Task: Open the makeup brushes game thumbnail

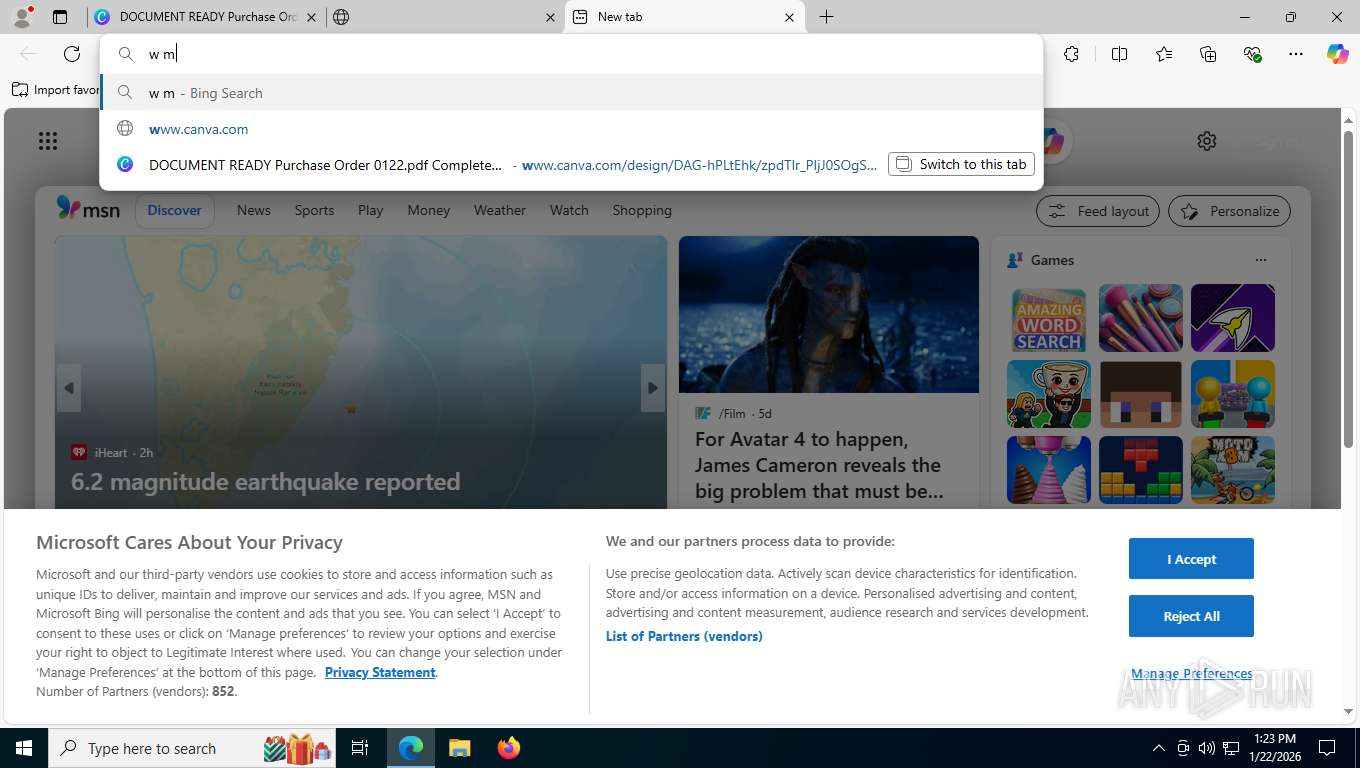Action: click(1141, 318)
